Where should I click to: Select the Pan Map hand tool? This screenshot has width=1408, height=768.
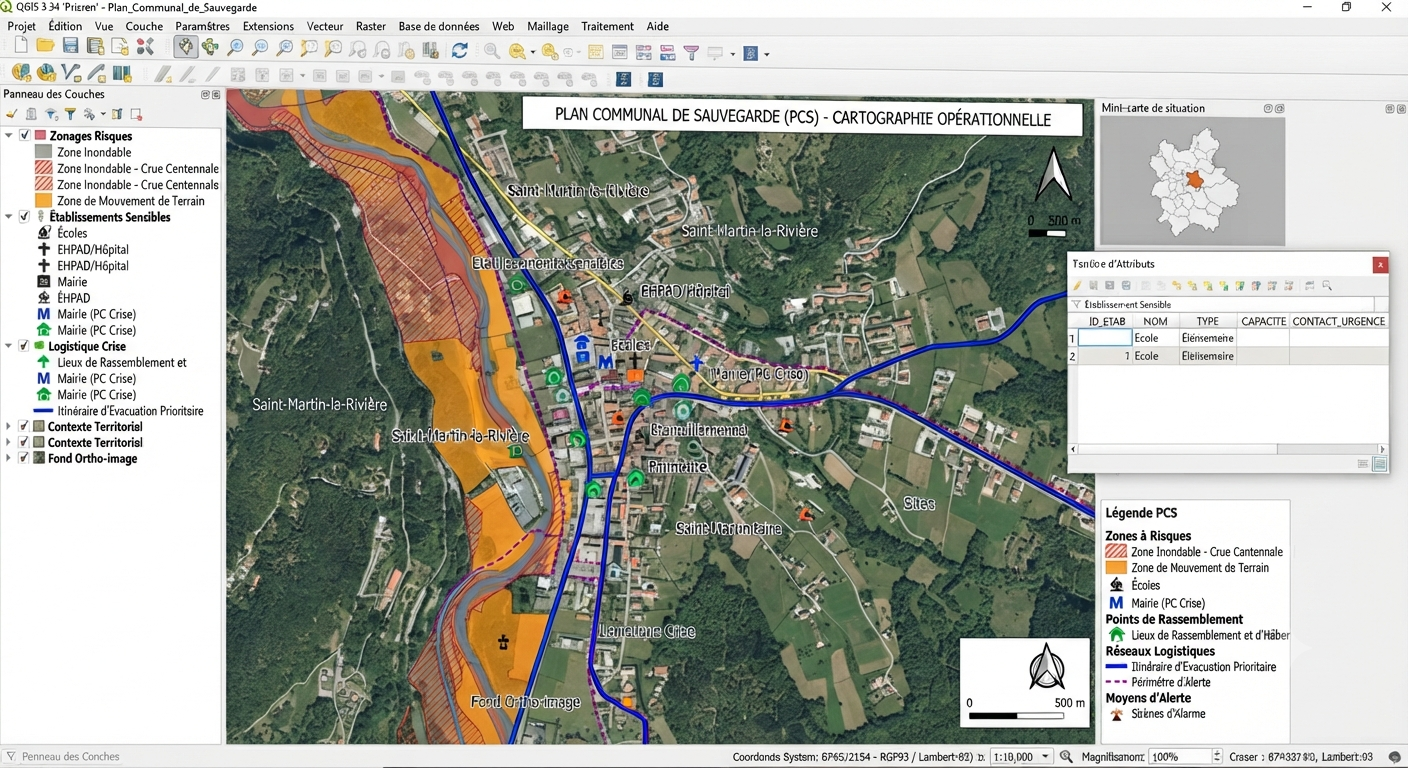[x=185, y=47]
